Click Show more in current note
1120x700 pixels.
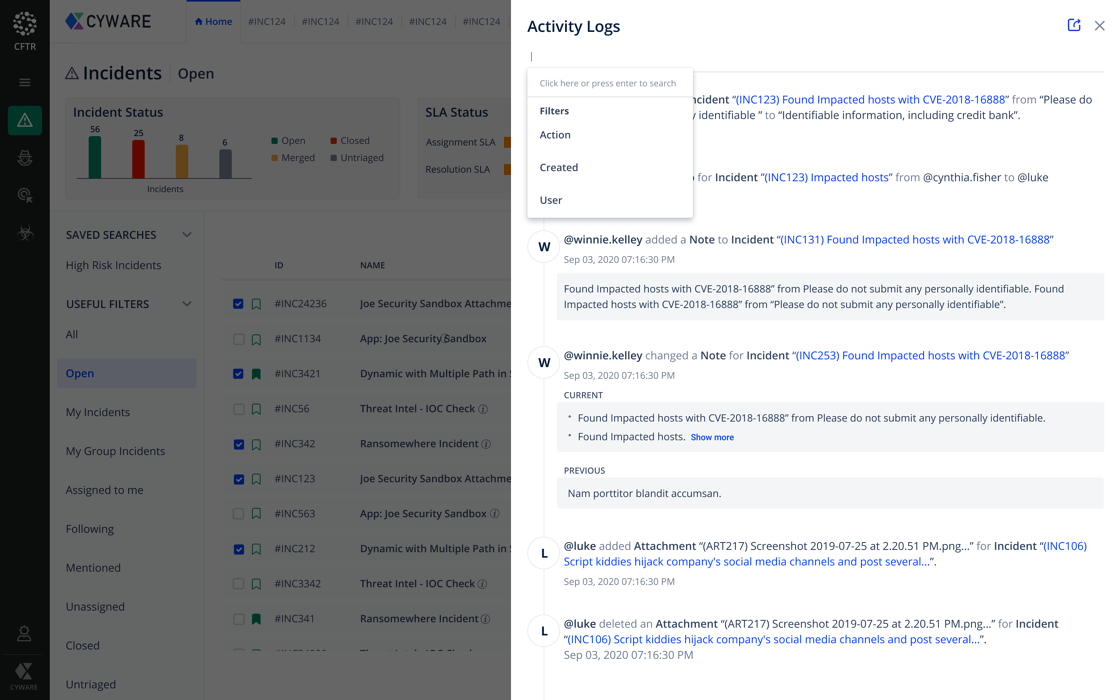tap(712, 437)
